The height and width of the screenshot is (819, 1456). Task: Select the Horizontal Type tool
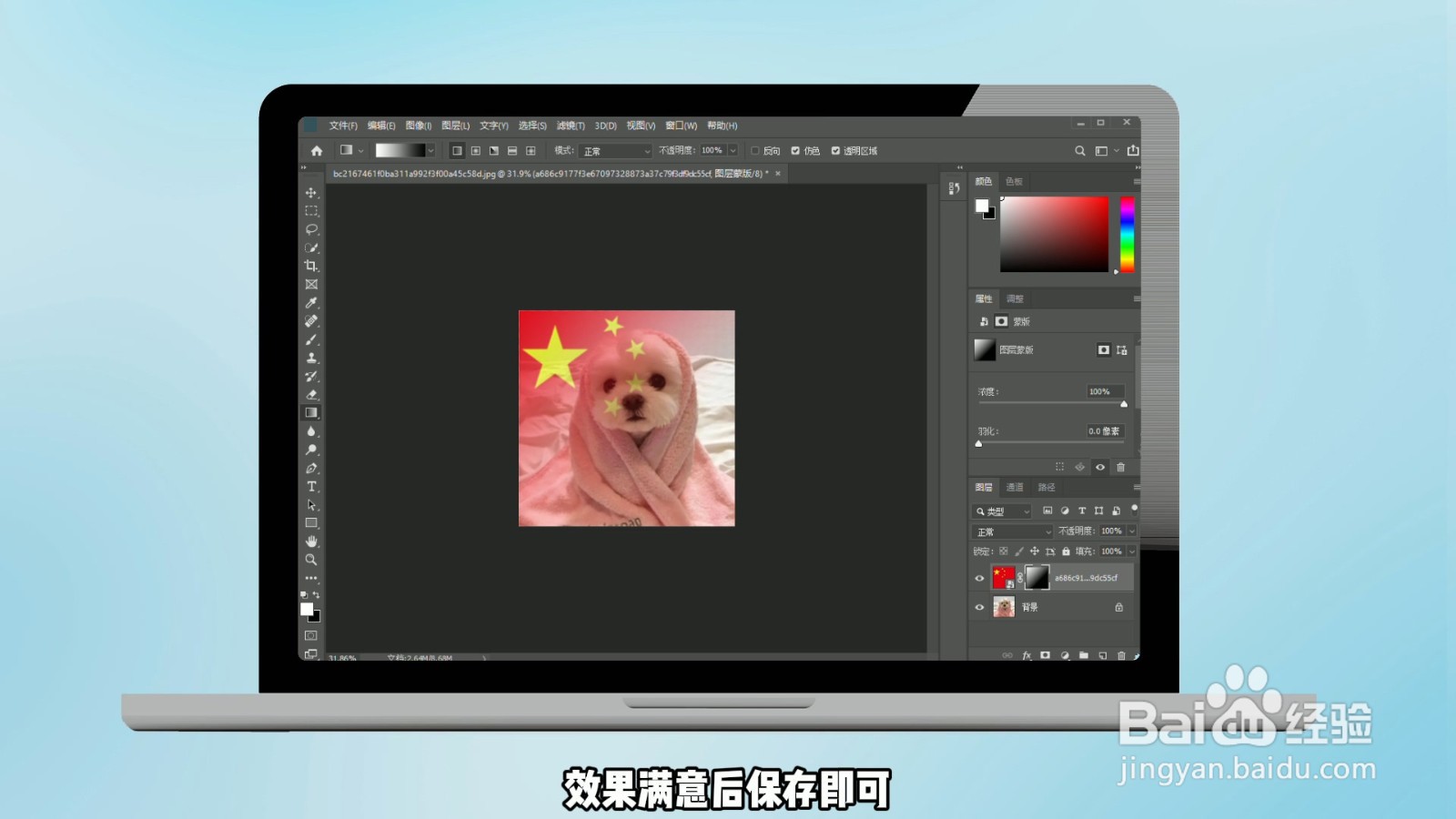(311, 487)
